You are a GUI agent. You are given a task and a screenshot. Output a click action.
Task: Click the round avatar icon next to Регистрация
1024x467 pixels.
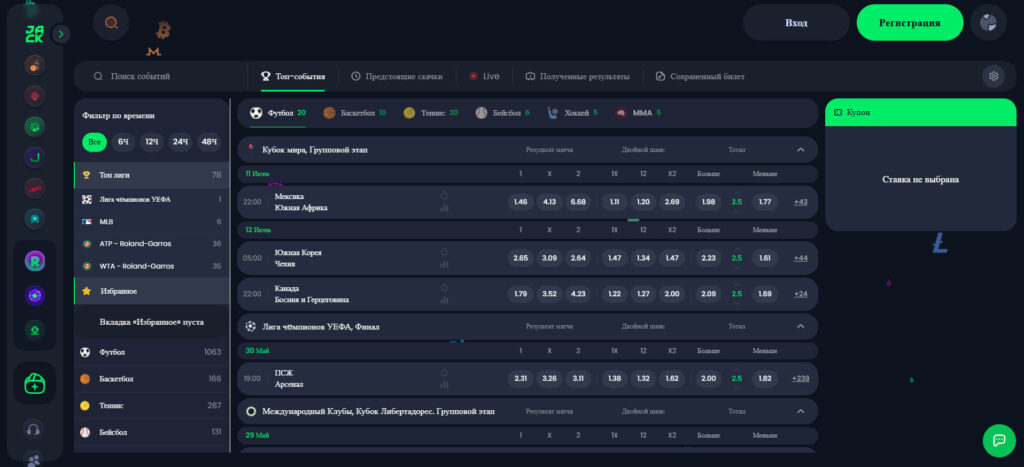click(x=988, y=23)
